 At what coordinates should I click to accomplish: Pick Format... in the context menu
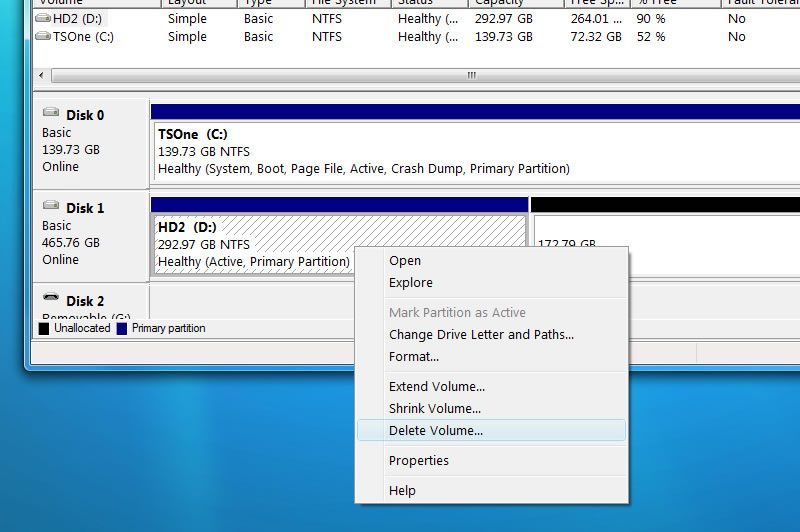[x=414, y=357]
